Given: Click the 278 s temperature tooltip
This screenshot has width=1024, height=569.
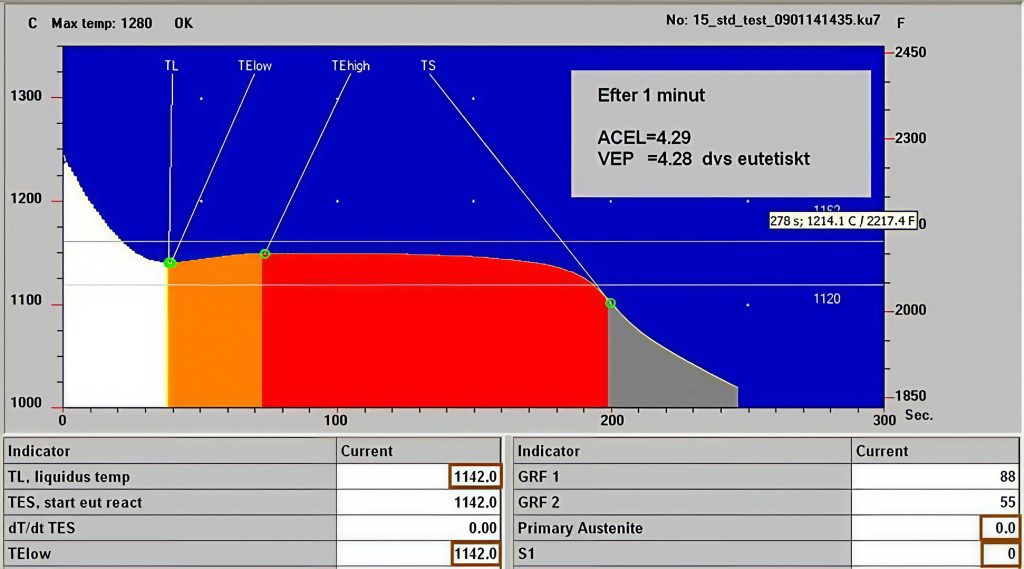Looking at the screenshot, I should [x=842, y=220].
